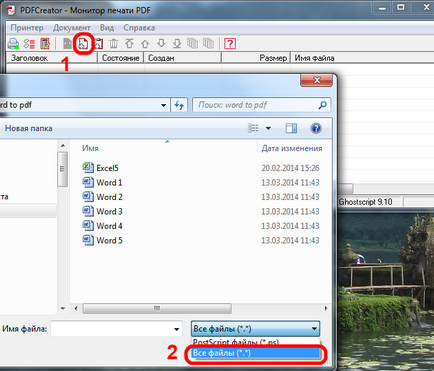
Task: Open the file name history dropdown
Action: pos(176,329)
